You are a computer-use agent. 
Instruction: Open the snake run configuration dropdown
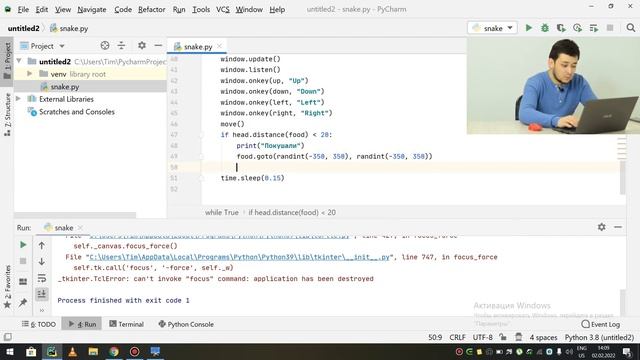coord(492,28)
